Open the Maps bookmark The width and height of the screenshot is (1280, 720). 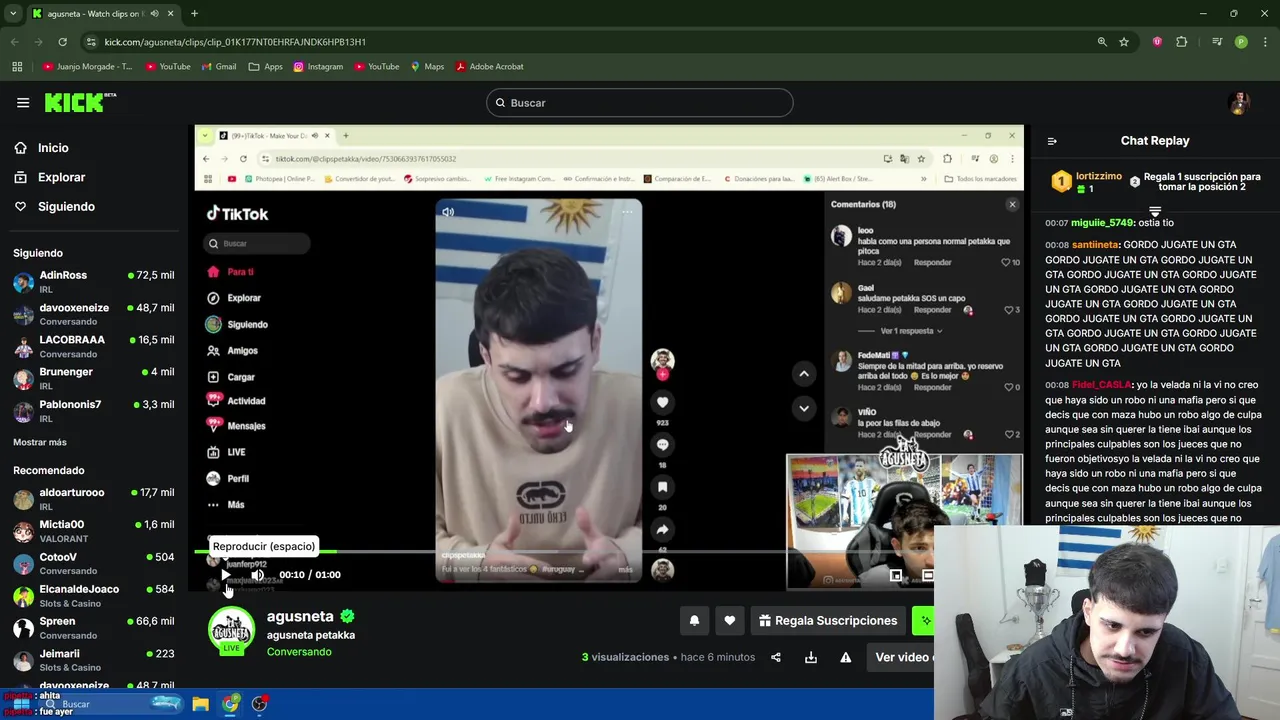[427, 67]
